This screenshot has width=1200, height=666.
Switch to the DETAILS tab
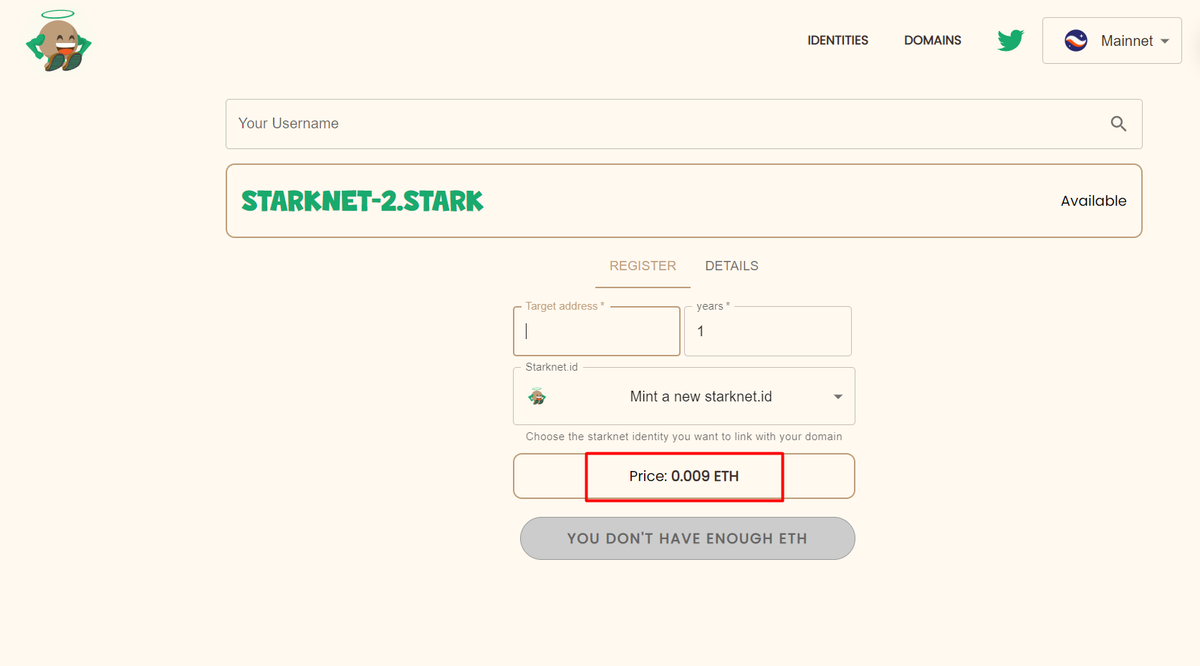(732, 266)
